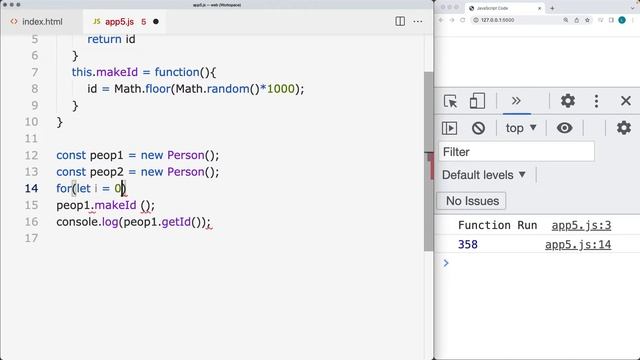Select the logged value 358 in console
This screenshot has width=640, height=360.
(x=468, y=244)
